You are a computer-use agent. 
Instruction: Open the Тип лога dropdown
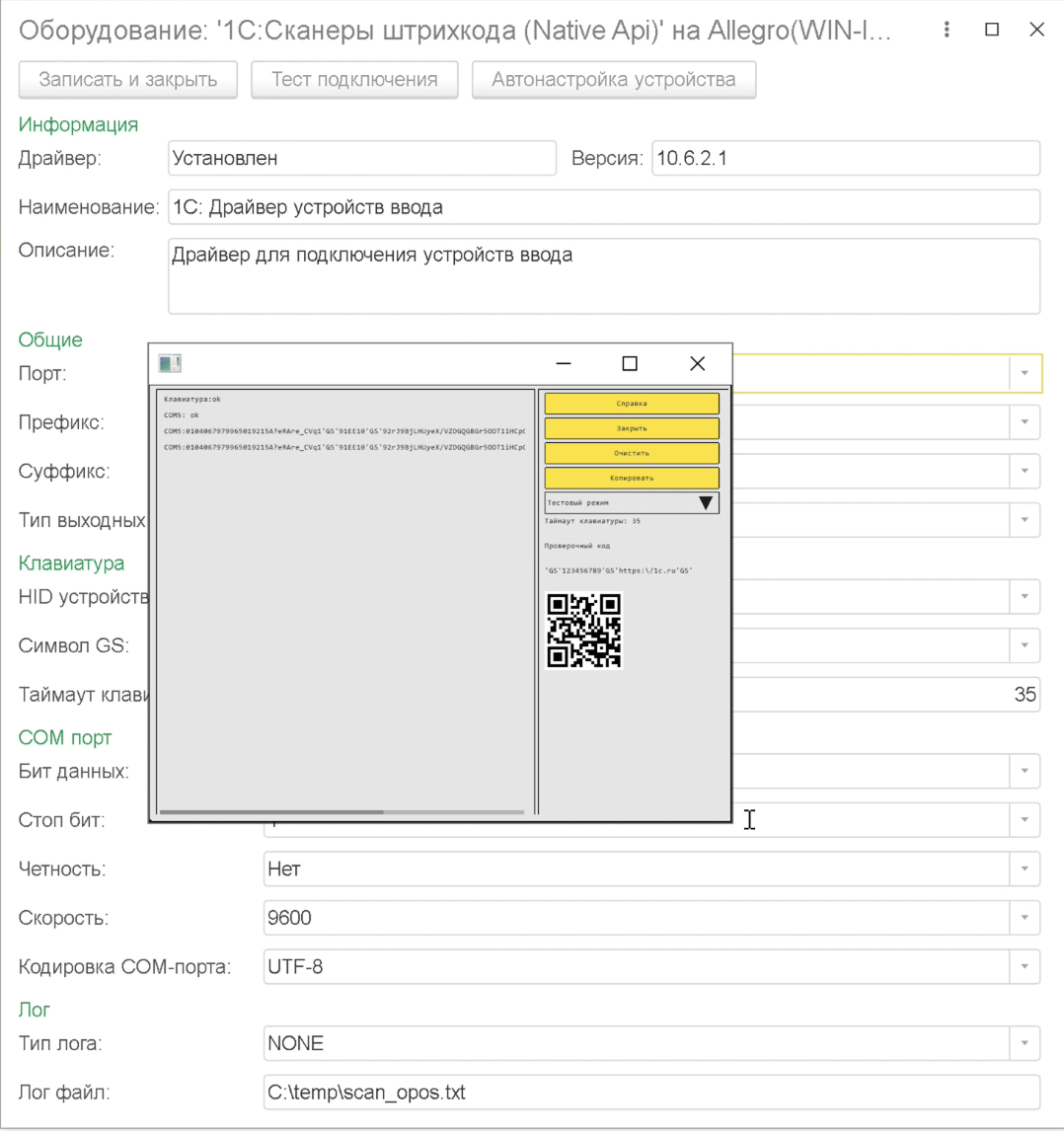pyautogui.click(x=1025, y=1043)
